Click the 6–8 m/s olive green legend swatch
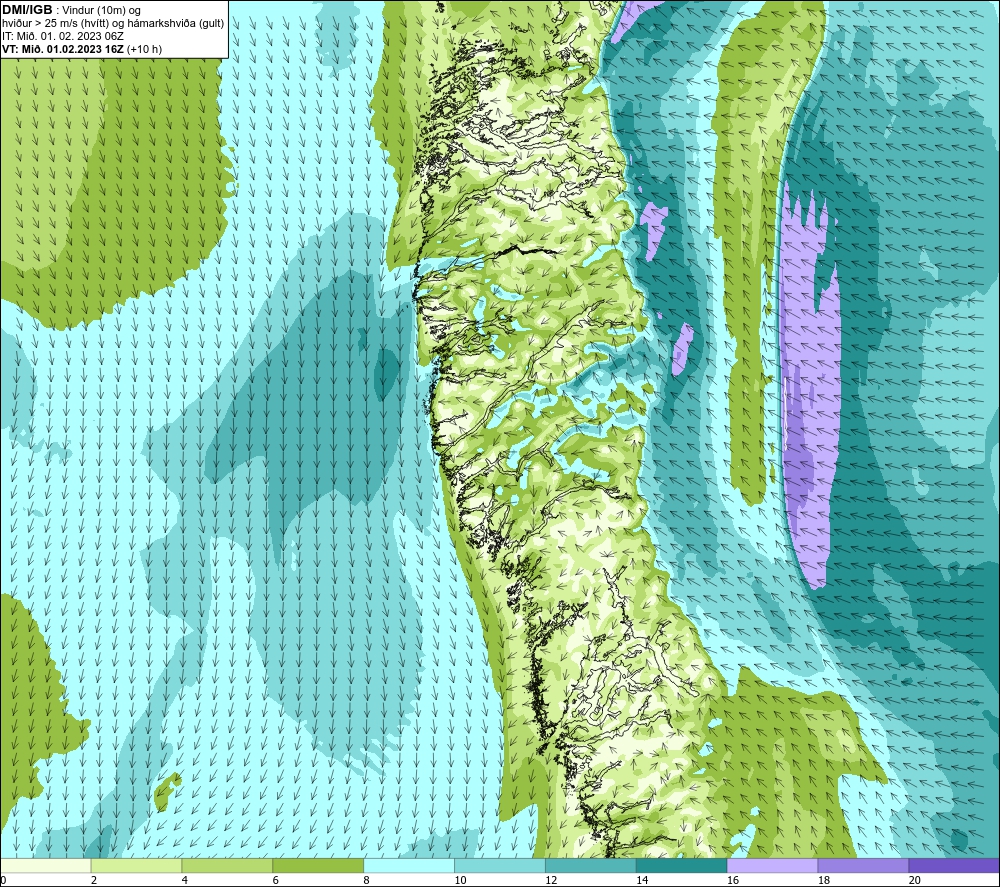The image size is (1000, 887). (x=318, y=866)
